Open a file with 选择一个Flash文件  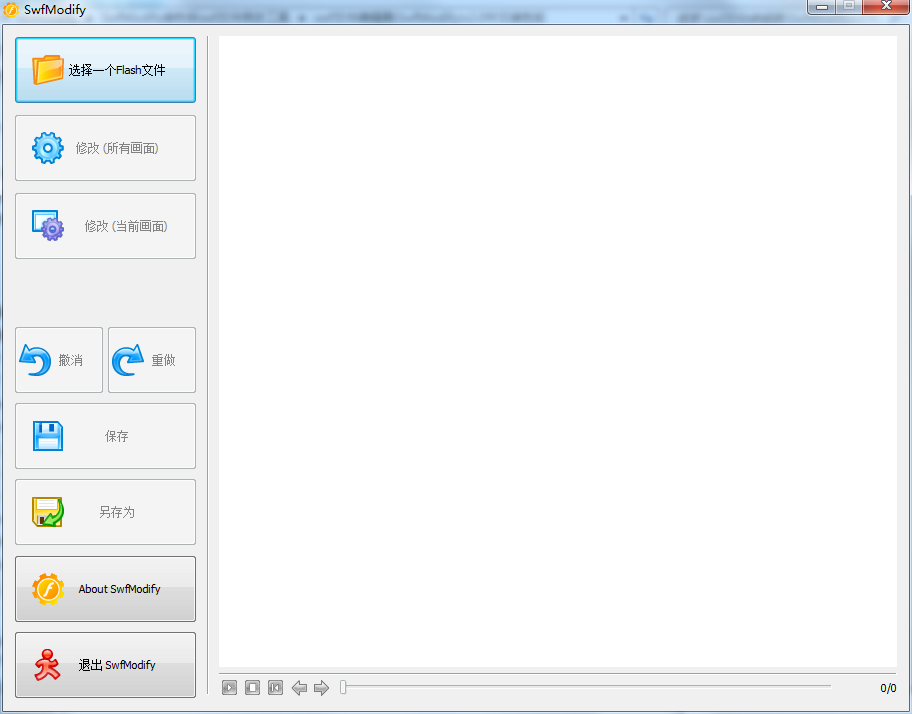105,68
